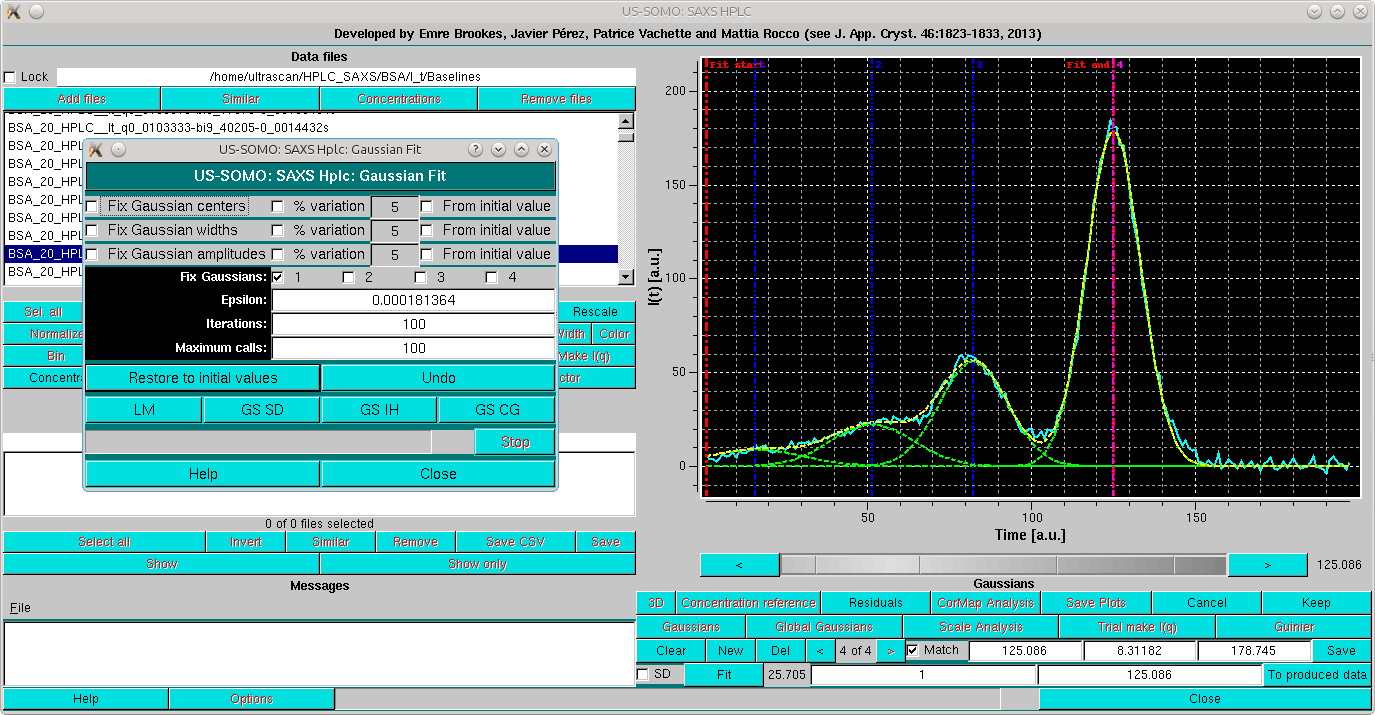1375x715 pixels.
Task: Click the Concentrations button
Action: pos(399,99)
